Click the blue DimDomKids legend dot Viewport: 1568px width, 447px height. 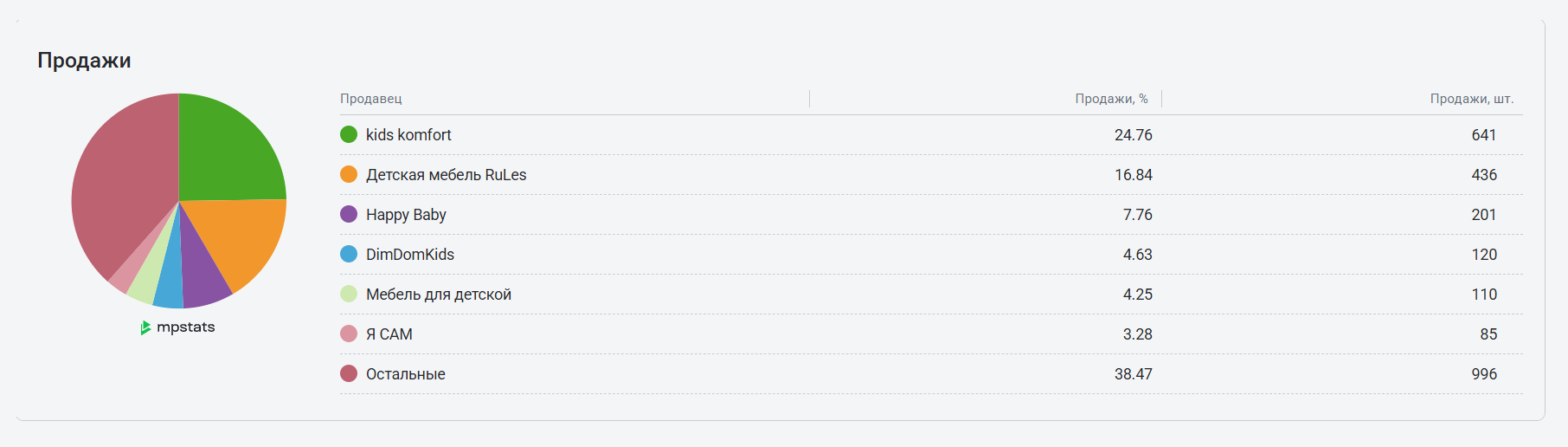pyautogui.click(x=349, y=254)
